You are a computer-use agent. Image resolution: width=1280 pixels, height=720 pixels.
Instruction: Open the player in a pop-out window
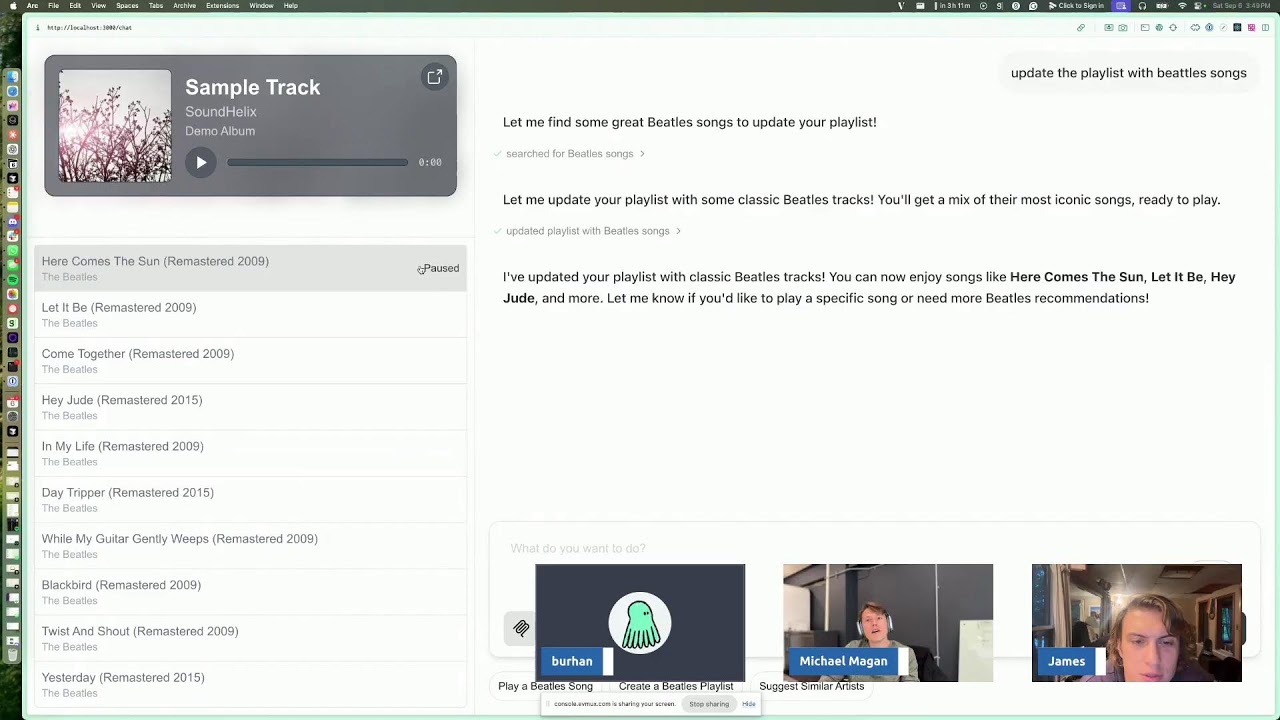click(435, 77)
